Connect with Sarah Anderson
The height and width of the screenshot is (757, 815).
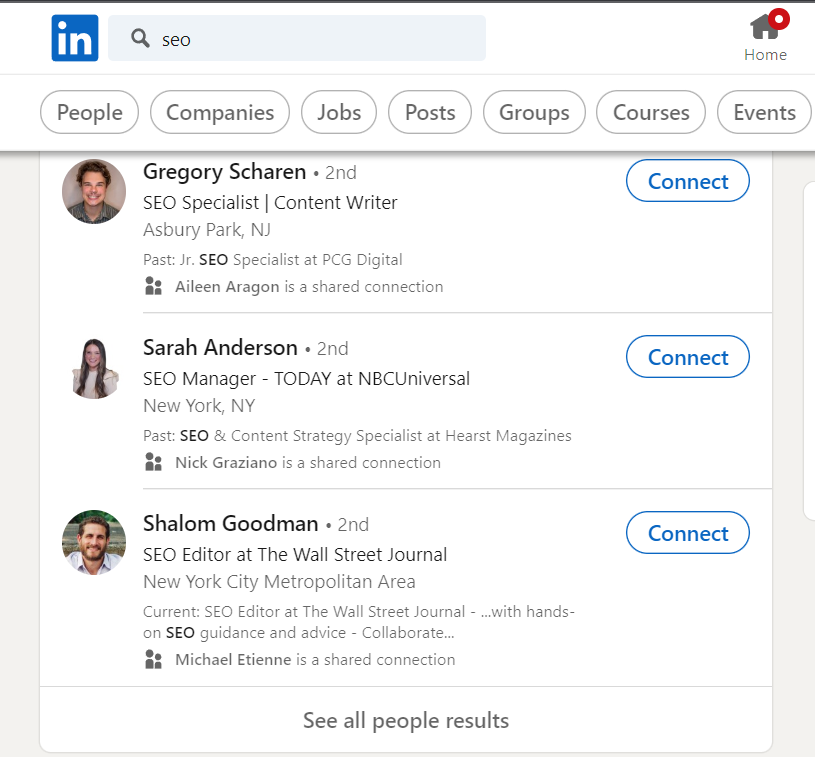click(688, 357)
